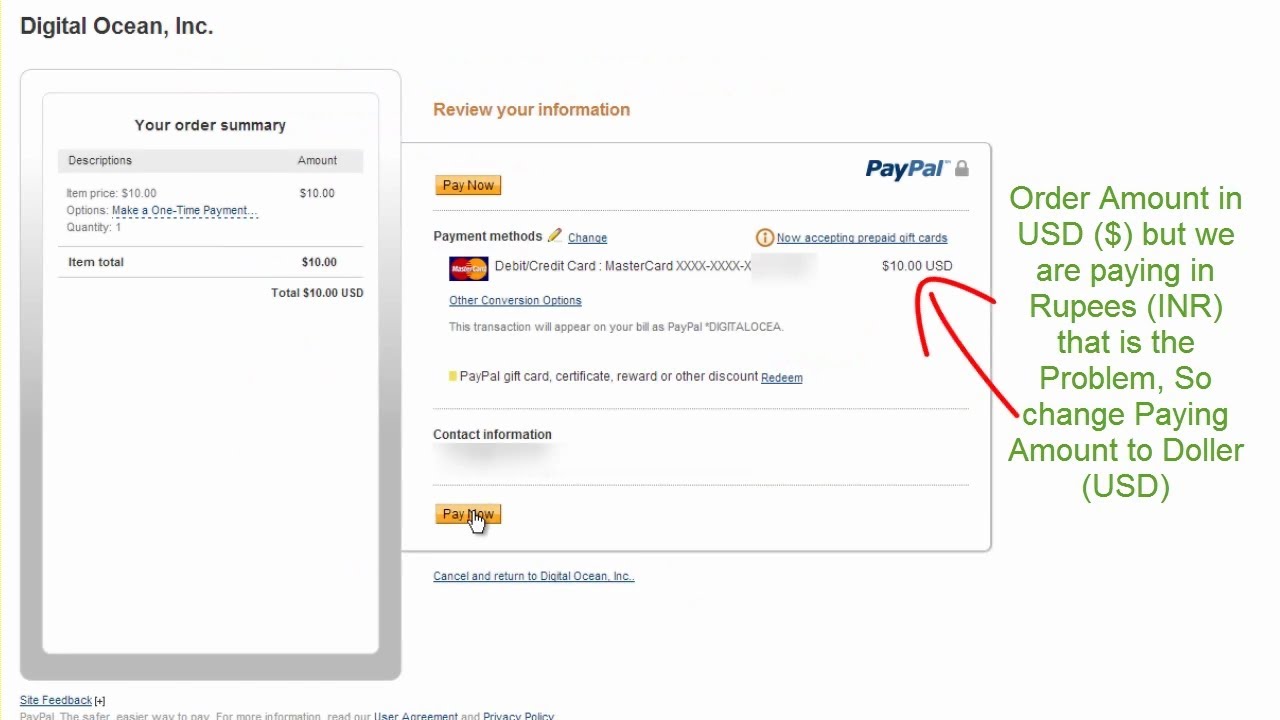The image size is (1280, 720).
Task: Cancel and return to Digital Ocean, Inc.
Action: tap(534, 576)
